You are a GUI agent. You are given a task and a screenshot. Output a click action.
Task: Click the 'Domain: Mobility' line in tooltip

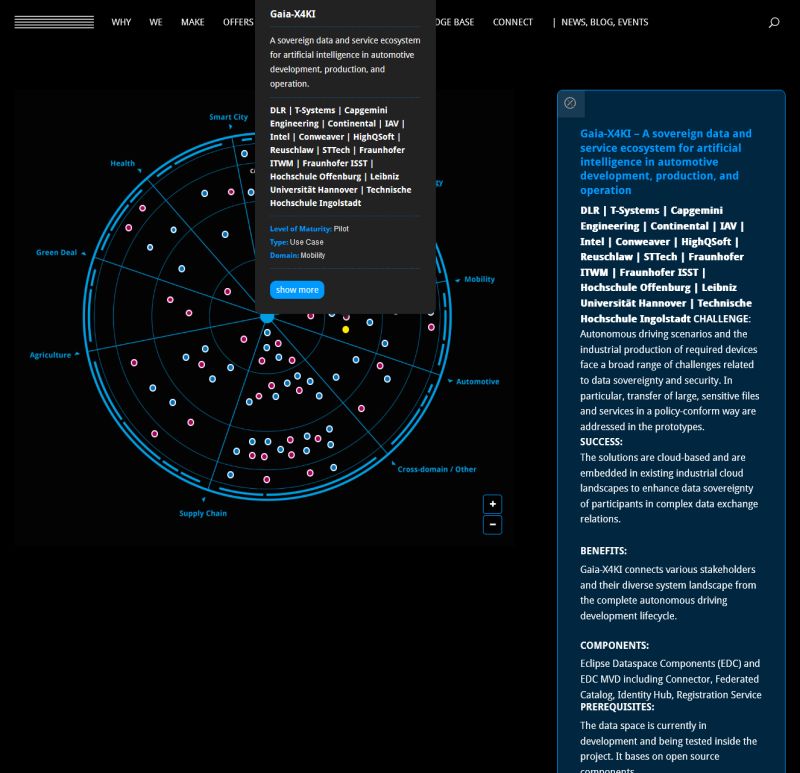coord(297,255)
